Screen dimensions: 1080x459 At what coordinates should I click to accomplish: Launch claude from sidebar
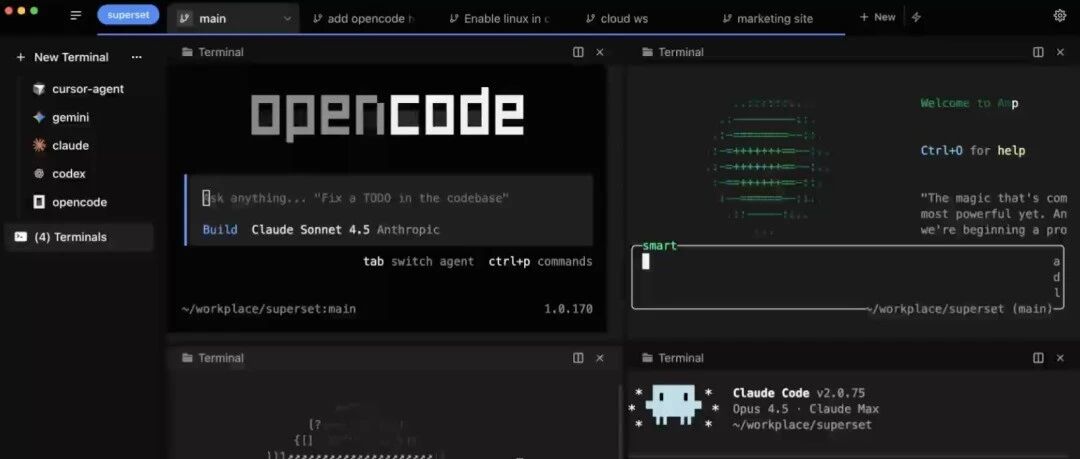[x=70, y=145]
